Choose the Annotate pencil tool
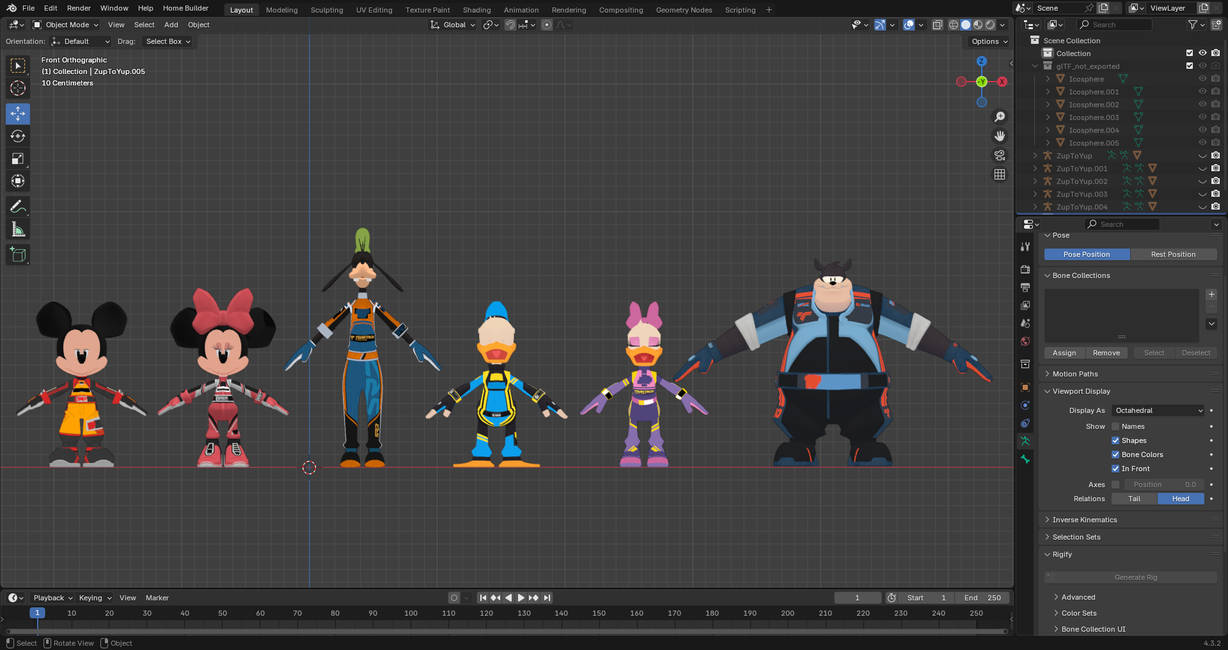The height and width of the screenshot is (650, 1228). [18, 206]
